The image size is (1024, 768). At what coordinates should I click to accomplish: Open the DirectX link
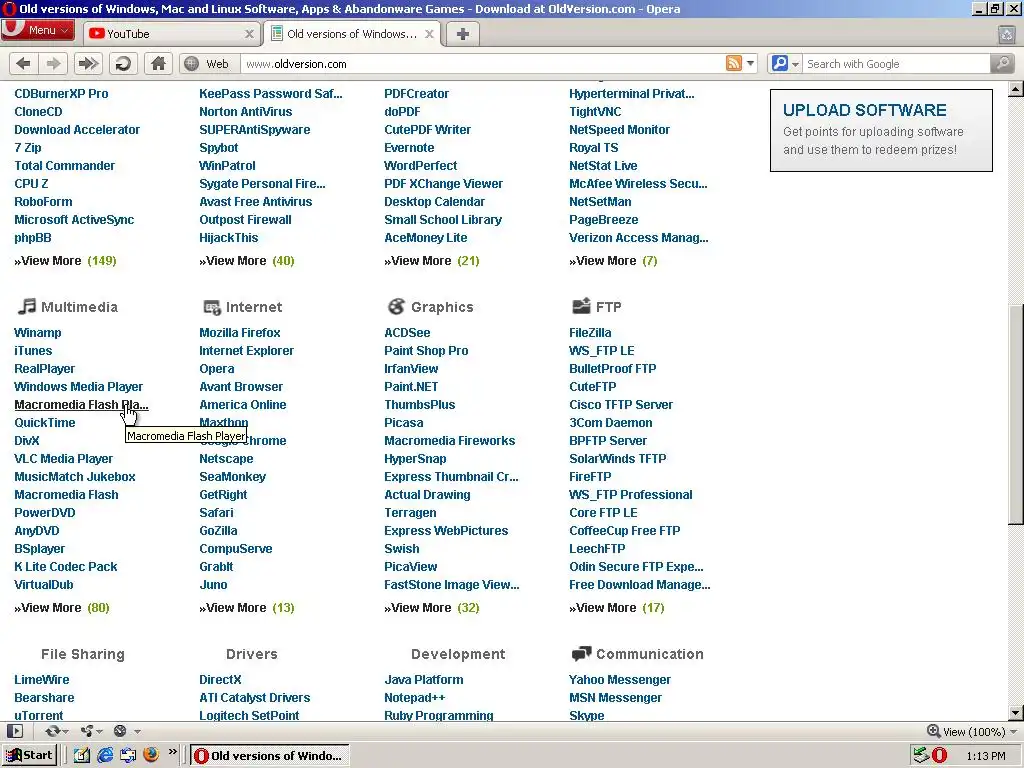[x=220, y=680]
